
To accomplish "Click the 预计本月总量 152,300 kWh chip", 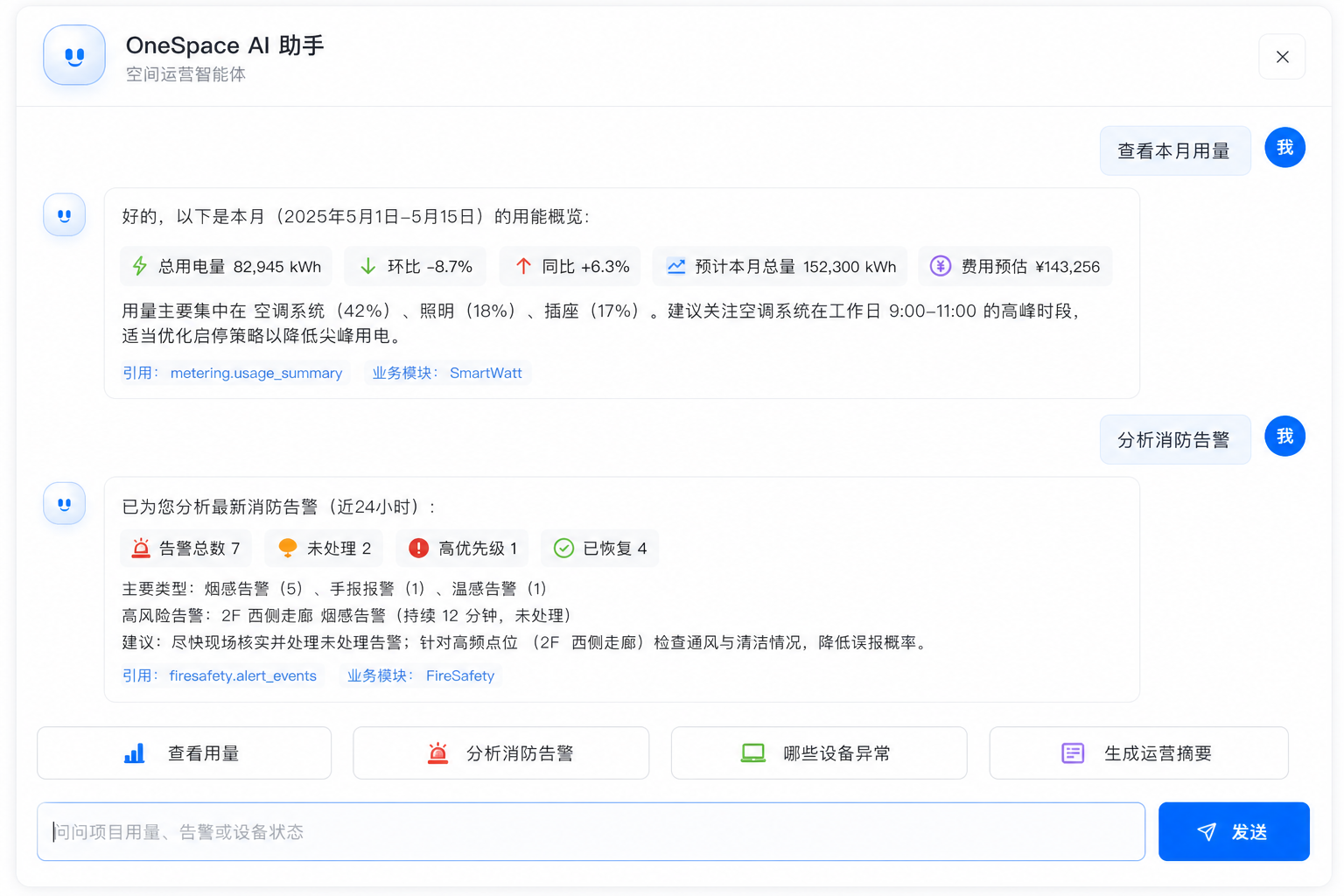I will 780,266.
